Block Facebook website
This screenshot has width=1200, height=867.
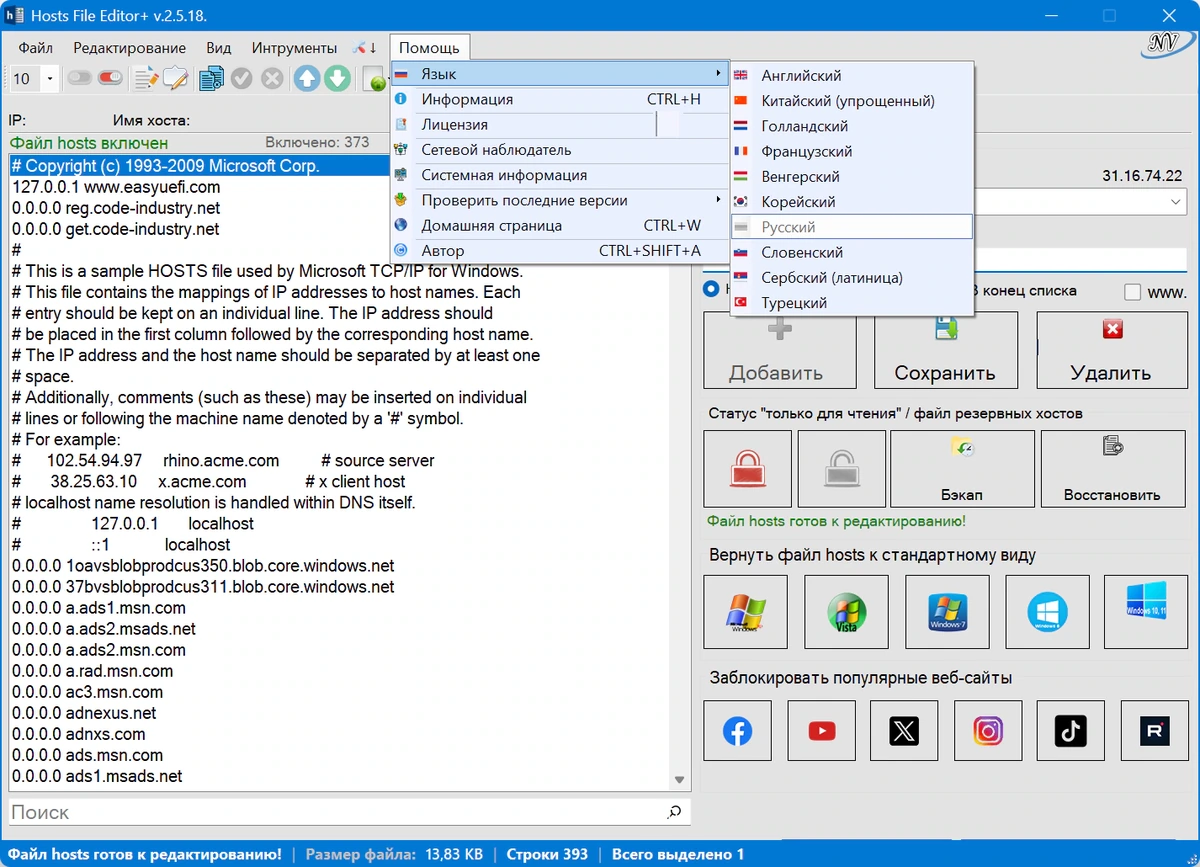[738, 732]
